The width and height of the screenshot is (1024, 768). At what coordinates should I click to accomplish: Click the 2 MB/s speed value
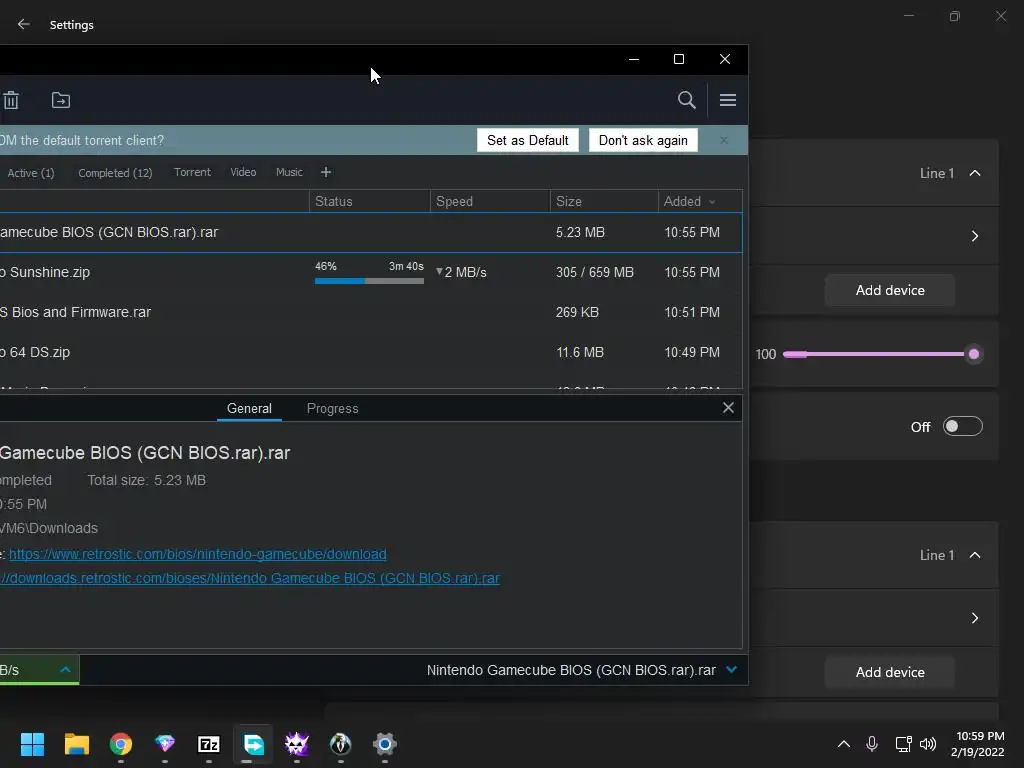pos(465,272)
